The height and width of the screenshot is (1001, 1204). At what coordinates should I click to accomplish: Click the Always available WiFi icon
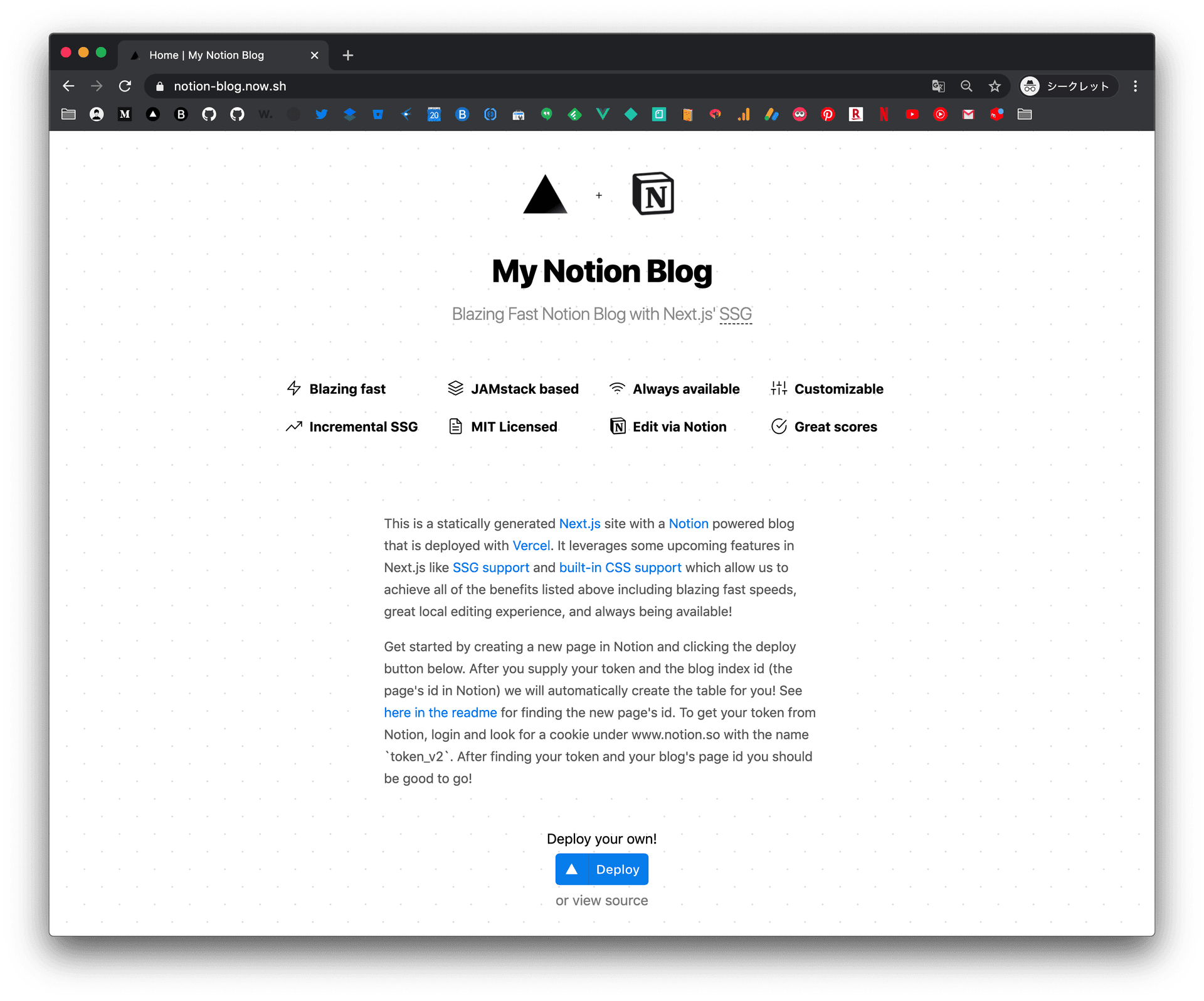[618, 388]
